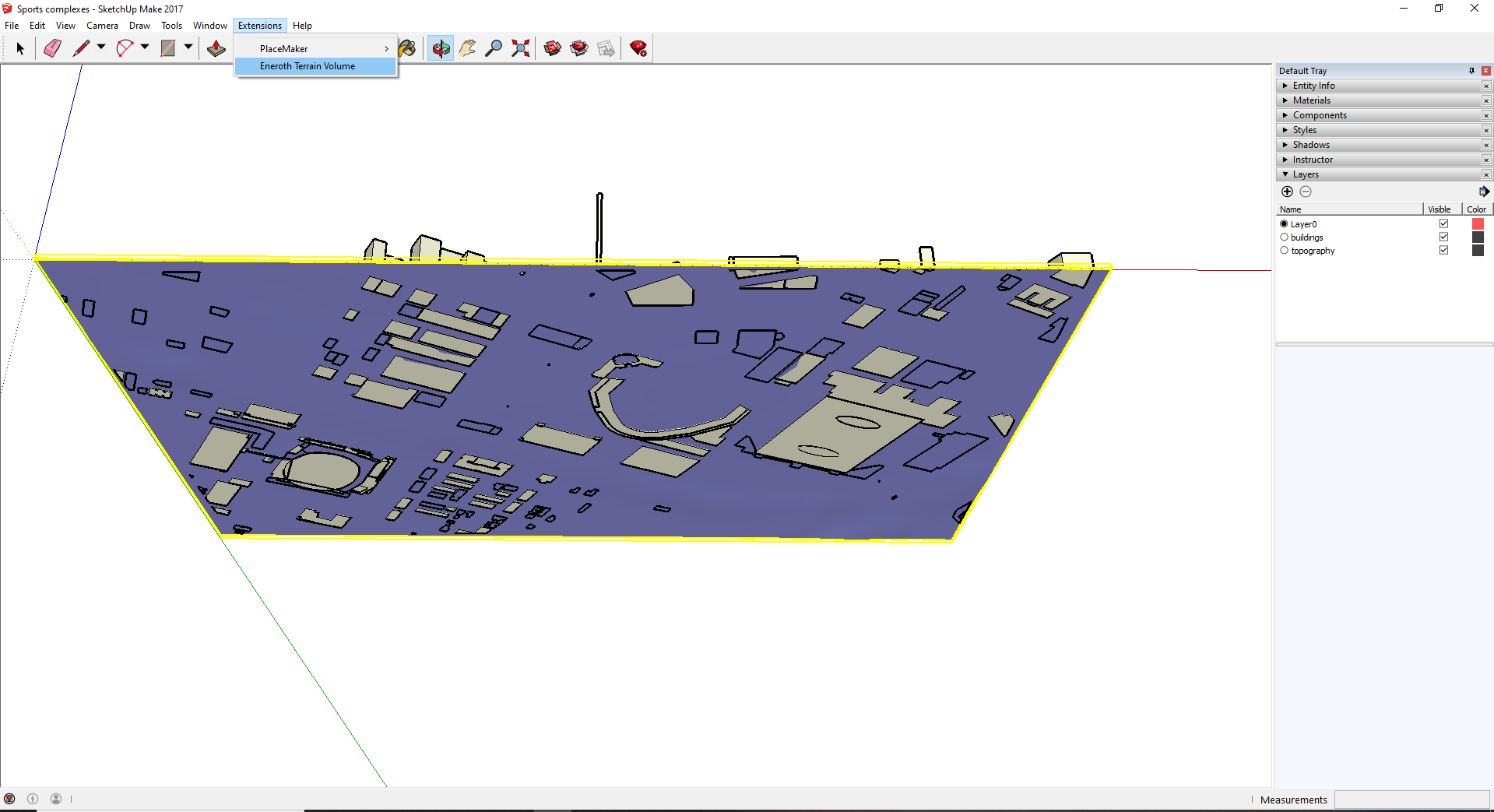Pick the Eraser tool
Image resolution: width=1494 pixels, height=812 pixels.
tap(51, 48)
